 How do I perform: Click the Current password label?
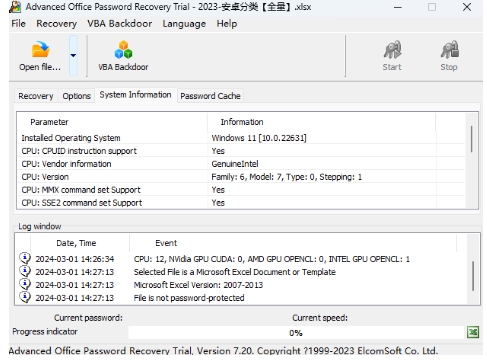click(x=88, y=318)
